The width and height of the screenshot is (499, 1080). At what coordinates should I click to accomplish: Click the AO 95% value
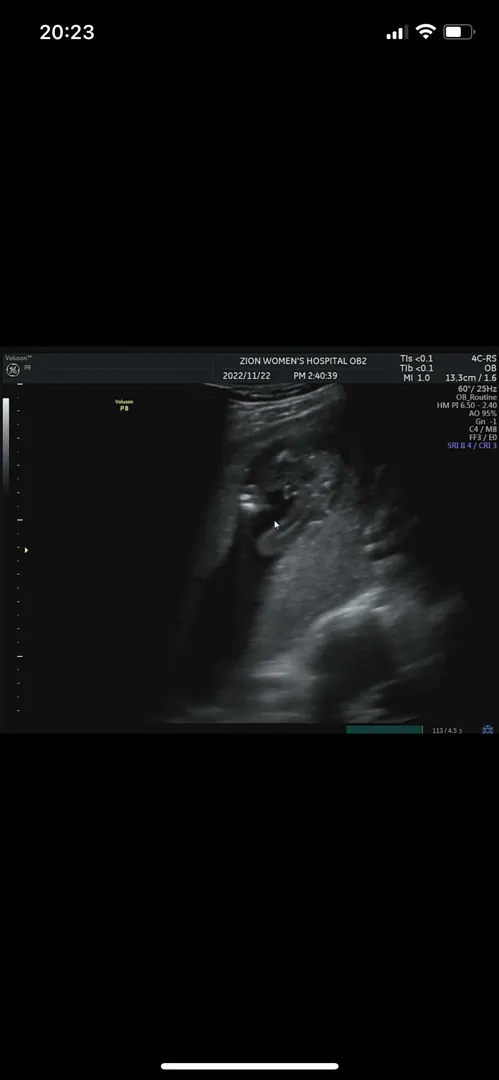click(481, 413)
